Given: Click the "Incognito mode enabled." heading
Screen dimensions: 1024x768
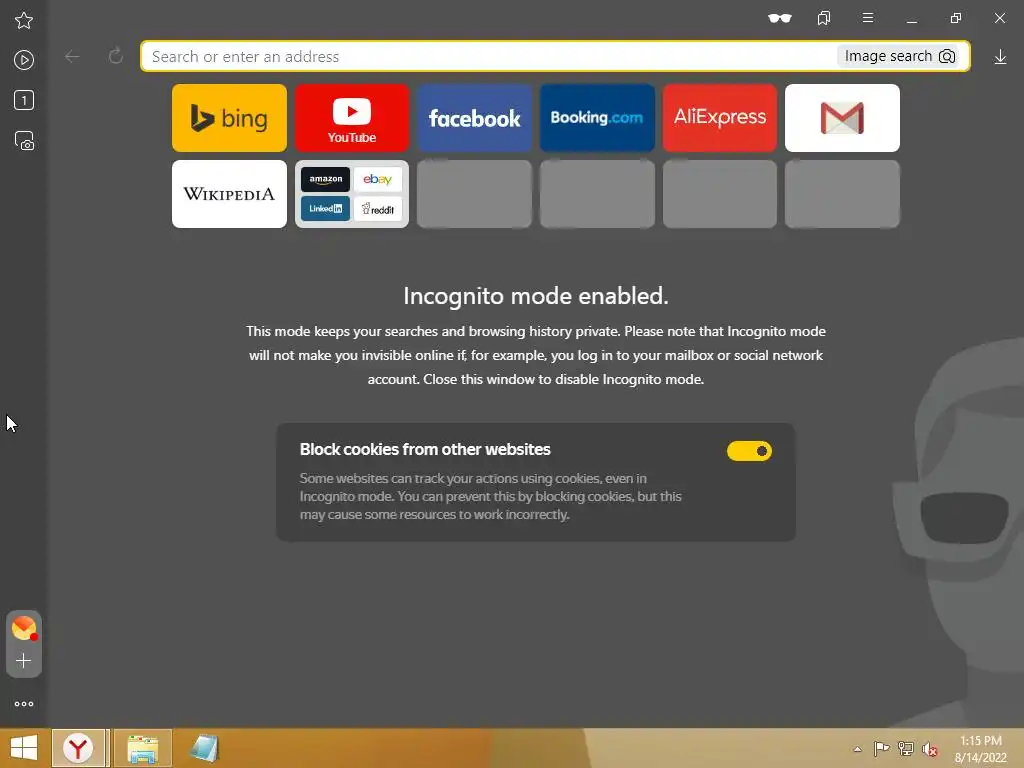Looking at the screenshot, I should click(x=536, y=296).
